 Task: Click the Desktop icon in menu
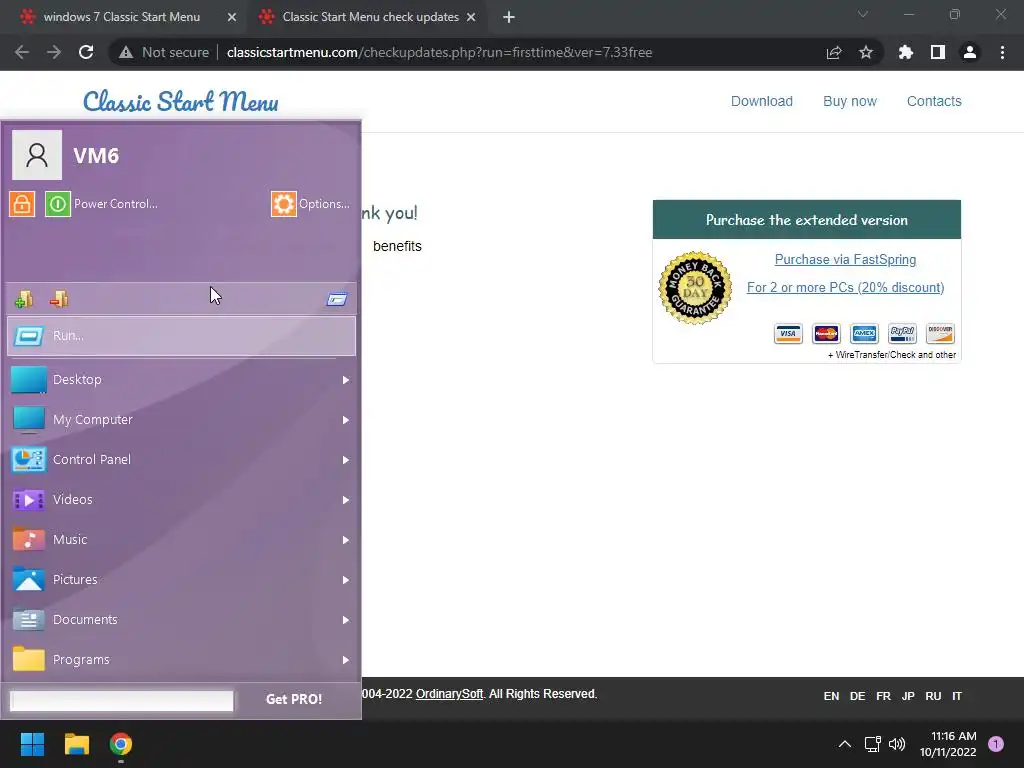[29, 379]
